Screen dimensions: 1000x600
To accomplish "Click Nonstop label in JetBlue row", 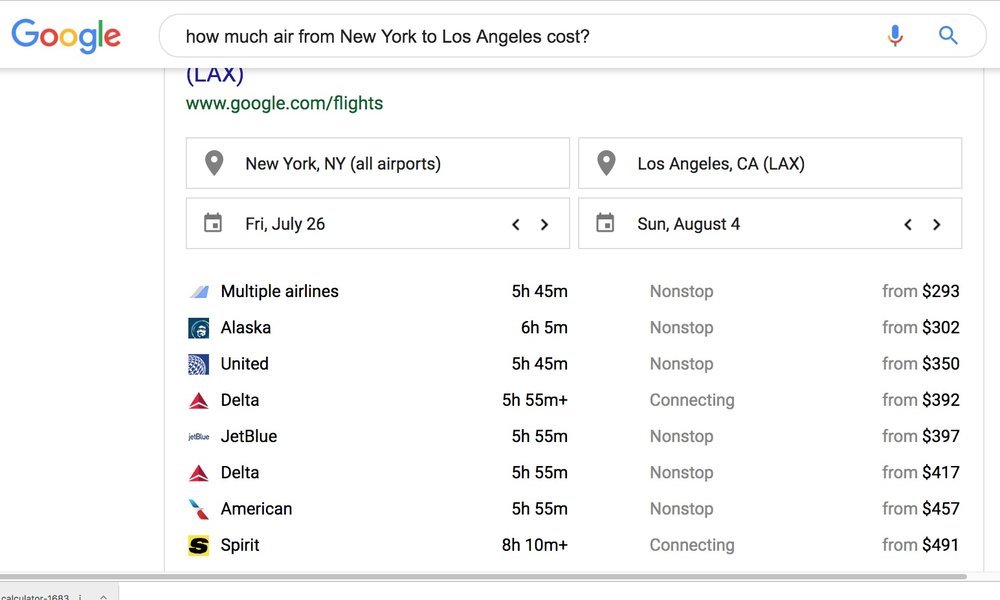I will tap(681, 437).
